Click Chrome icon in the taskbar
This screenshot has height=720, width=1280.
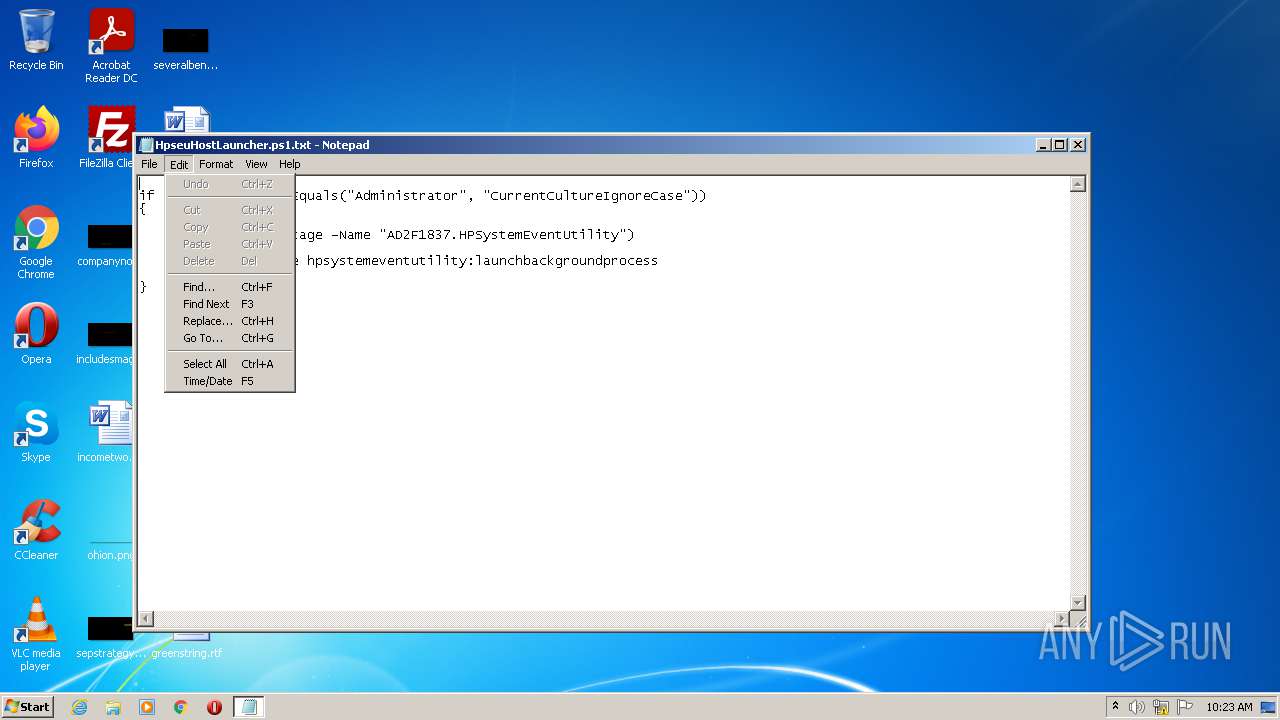[181, 707]
